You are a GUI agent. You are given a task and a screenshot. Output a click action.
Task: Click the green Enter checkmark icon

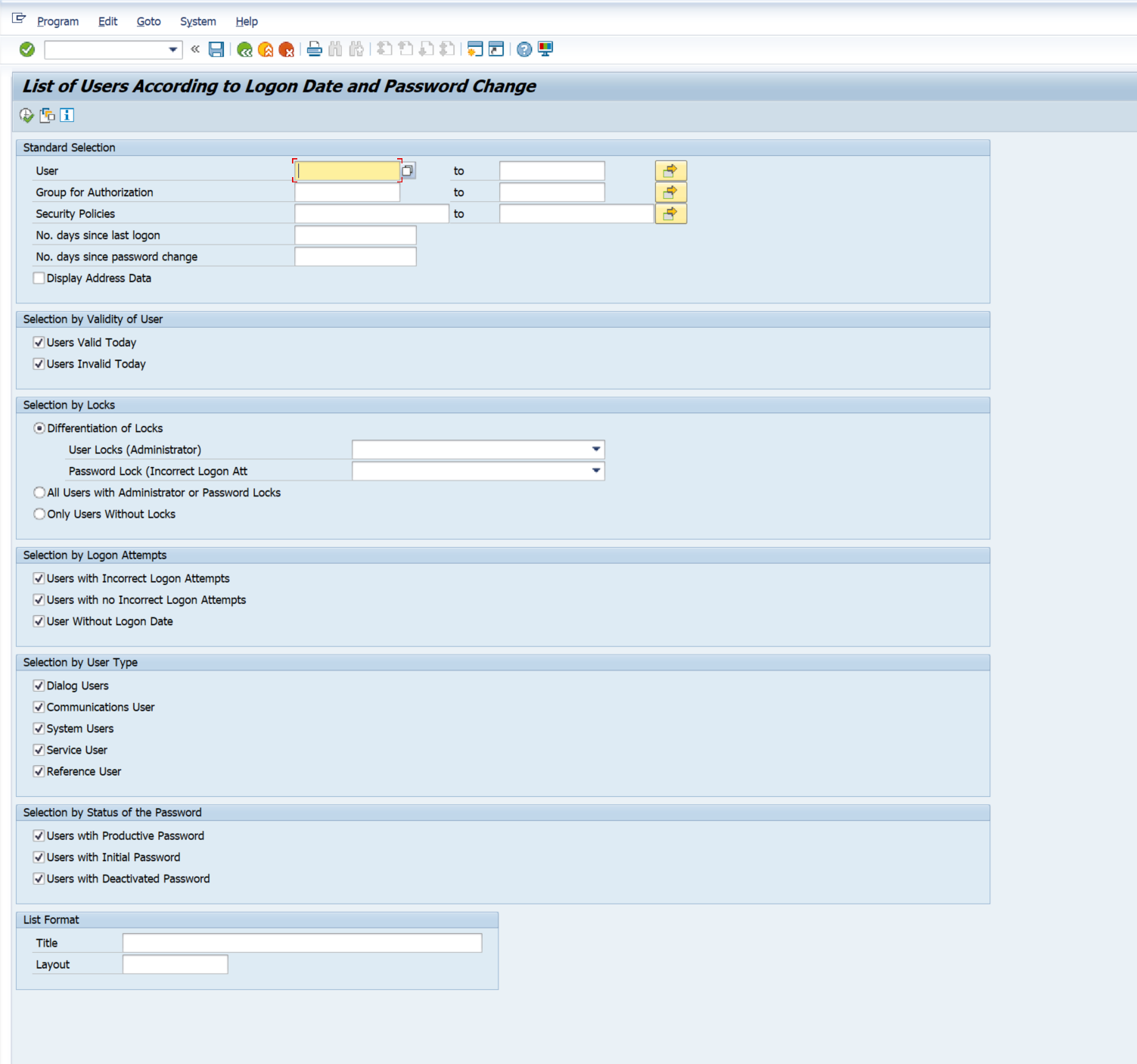(27, 50)
